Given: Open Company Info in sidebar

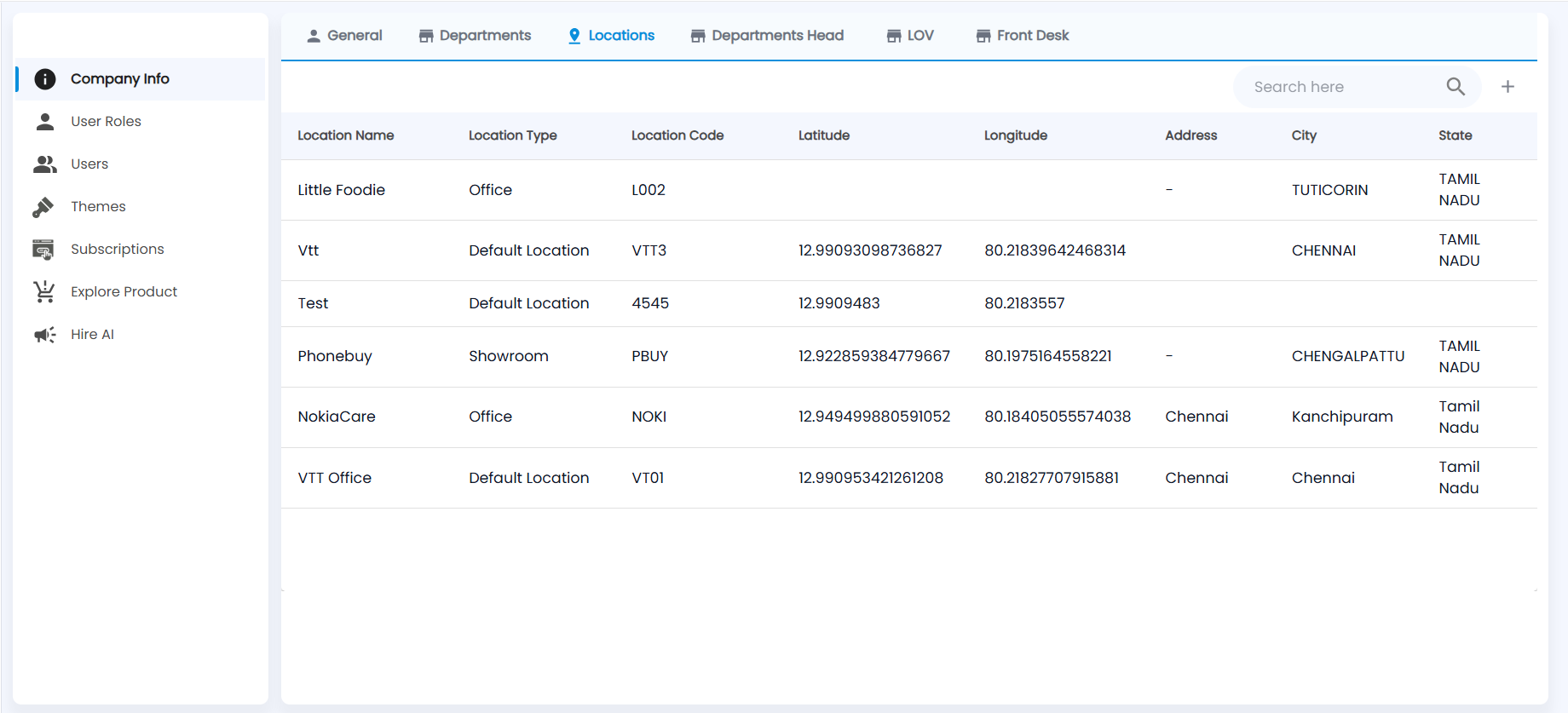Looking at the screenshot, I should [141, 79].
